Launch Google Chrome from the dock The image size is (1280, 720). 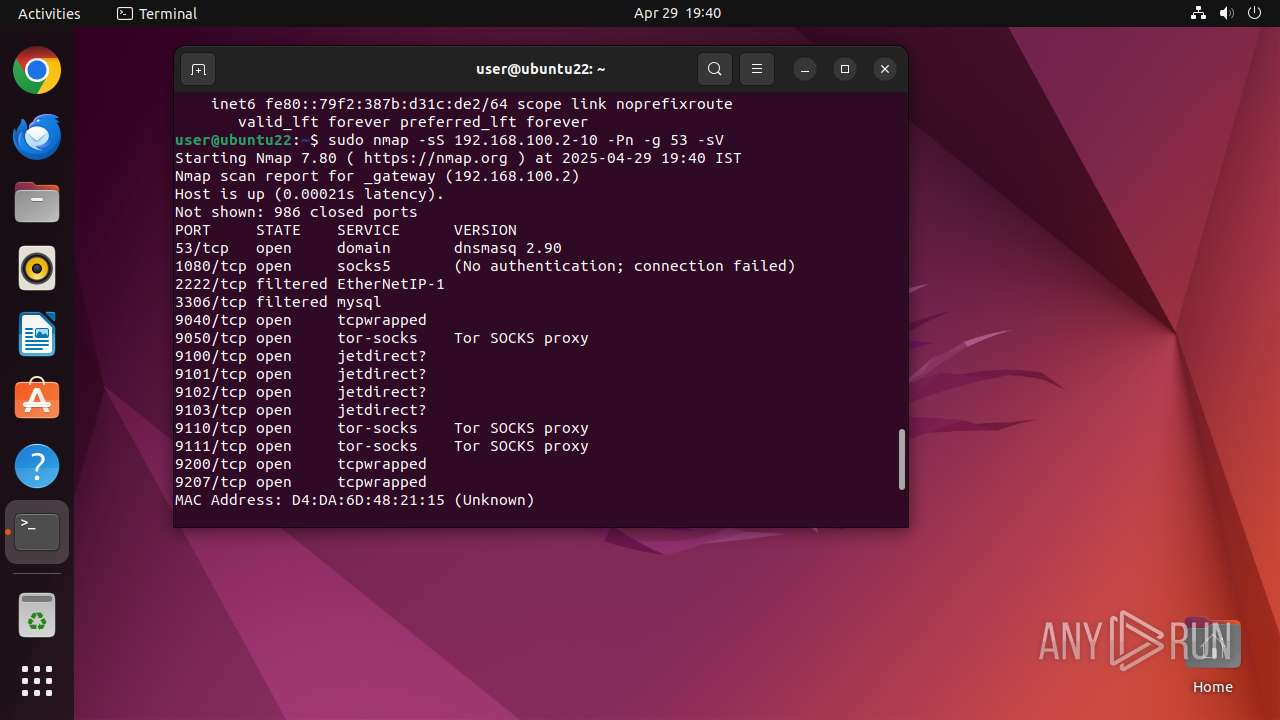[37, 71]
